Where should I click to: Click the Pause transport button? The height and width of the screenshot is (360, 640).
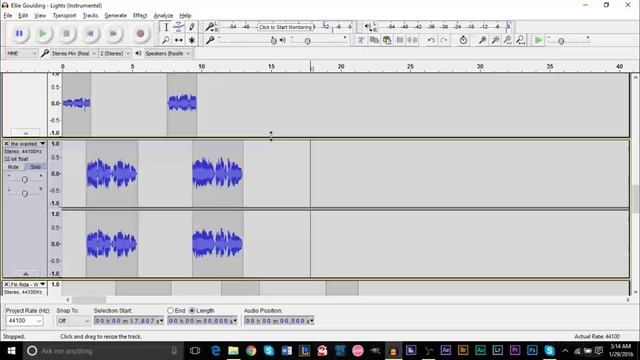click(19, 33)
